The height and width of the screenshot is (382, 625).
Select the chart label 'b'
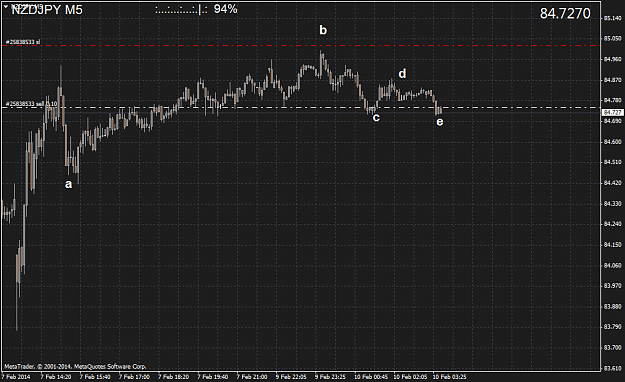(x=323, y=30)
